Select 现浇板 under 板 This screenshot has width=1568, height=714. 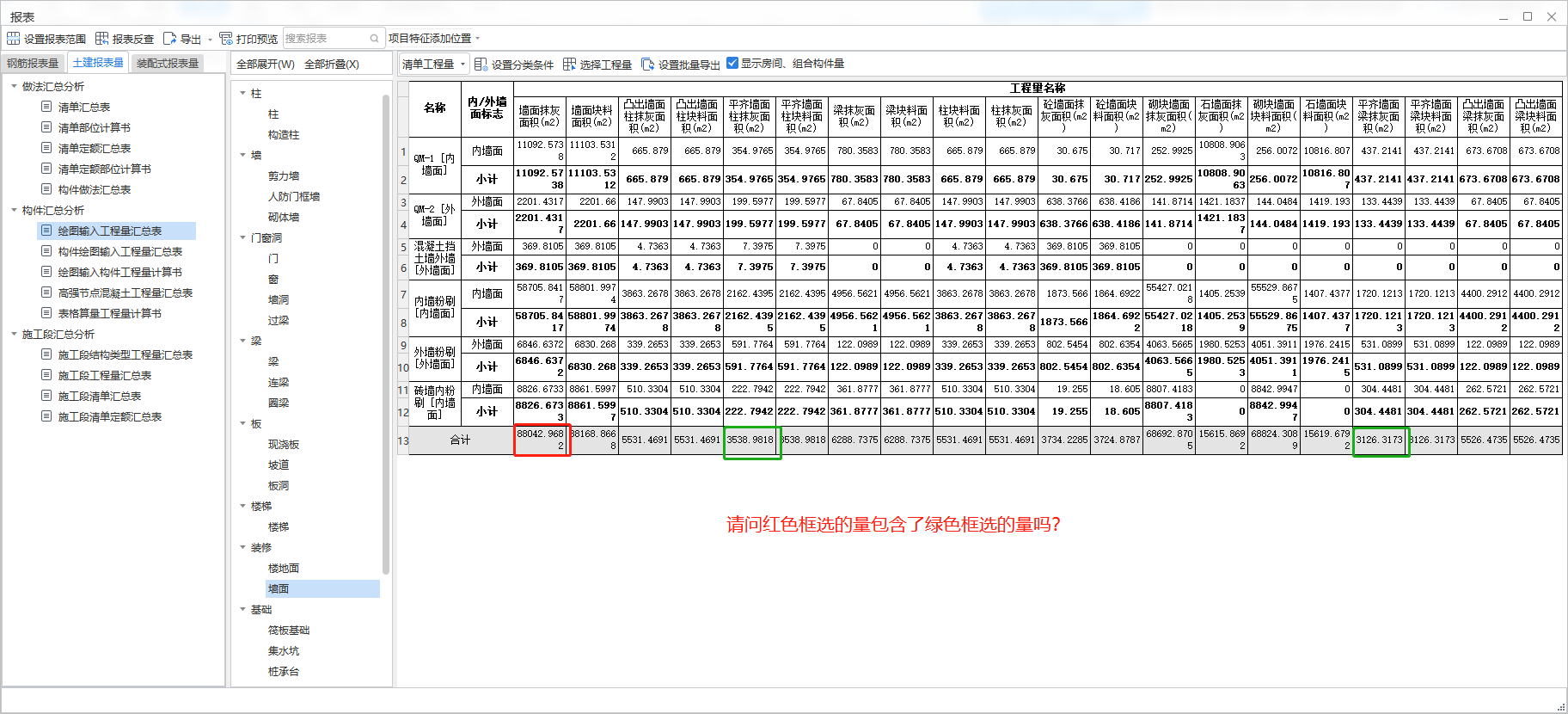click(x=284, y=444)
